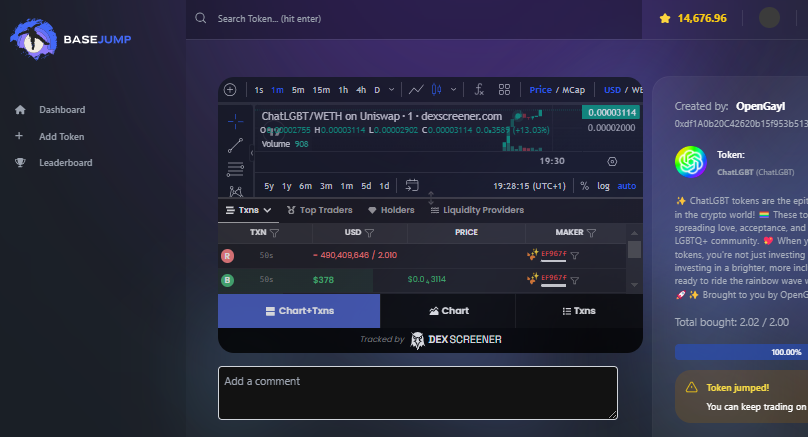Viewport: 808px width, 437px height.
Task: Set chart interval to 4h
Action: [x=361, y=90]
